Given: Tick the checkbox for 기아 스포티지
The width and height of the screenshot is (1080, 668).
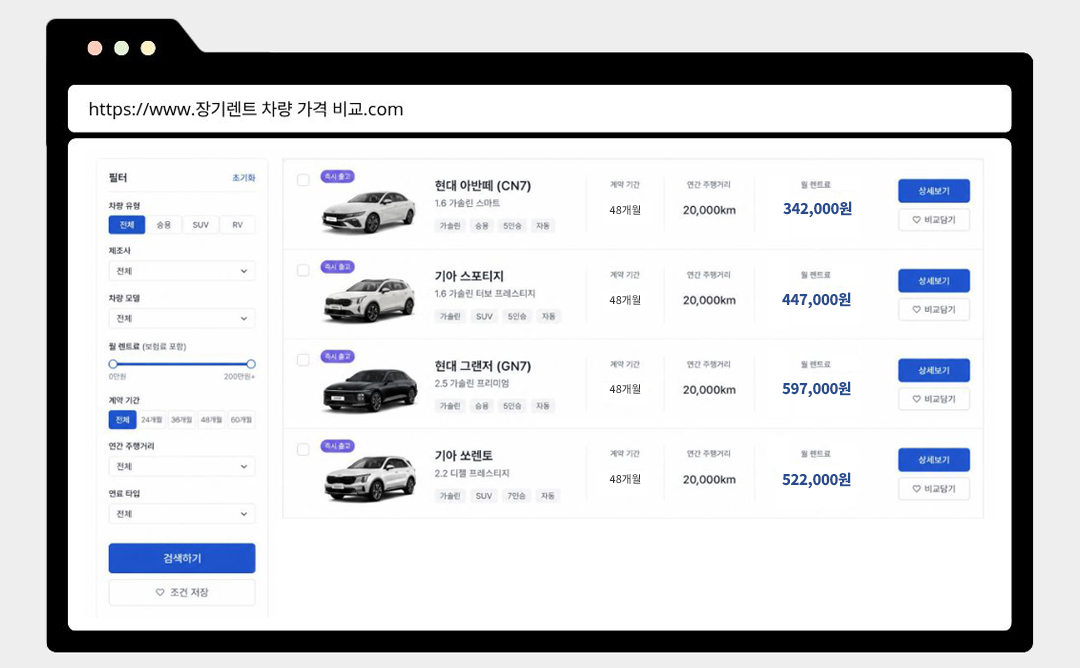Looking at the screenshot, I should click(x=303, y=270).
